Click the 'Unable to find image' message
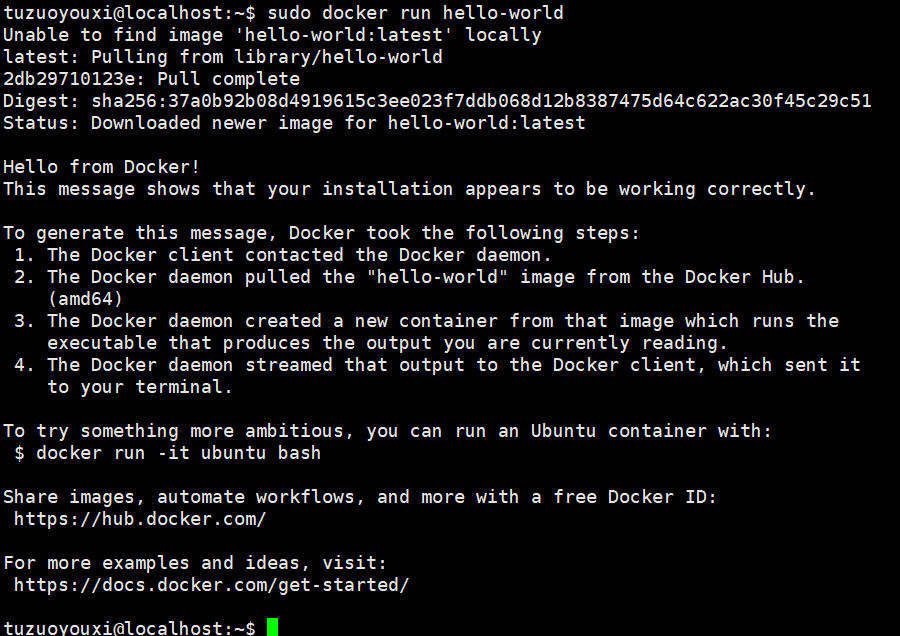The image size is (900, 636). pos(273,35)
